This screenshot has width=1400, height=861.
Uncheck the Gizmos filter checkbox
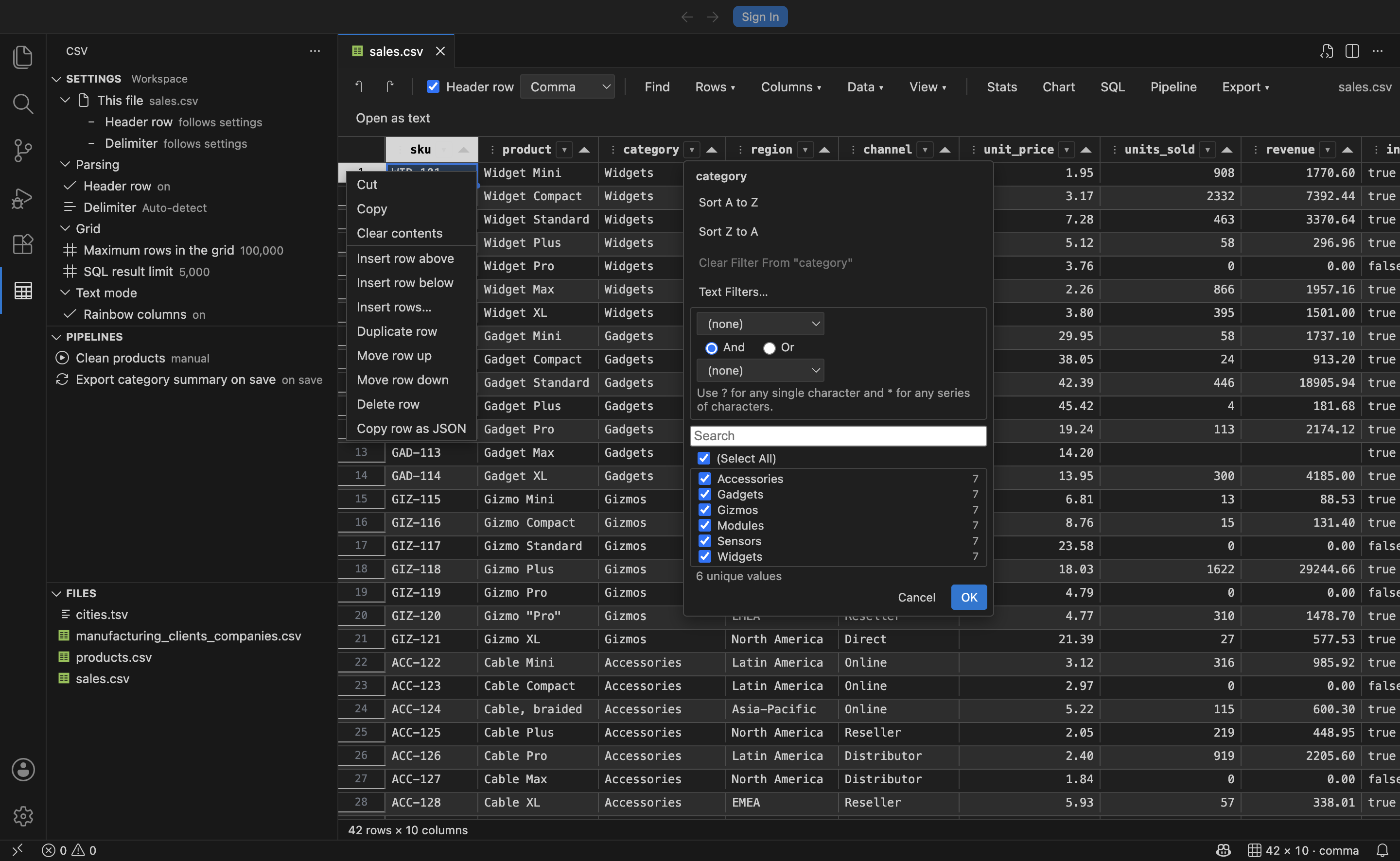point(704,510)
